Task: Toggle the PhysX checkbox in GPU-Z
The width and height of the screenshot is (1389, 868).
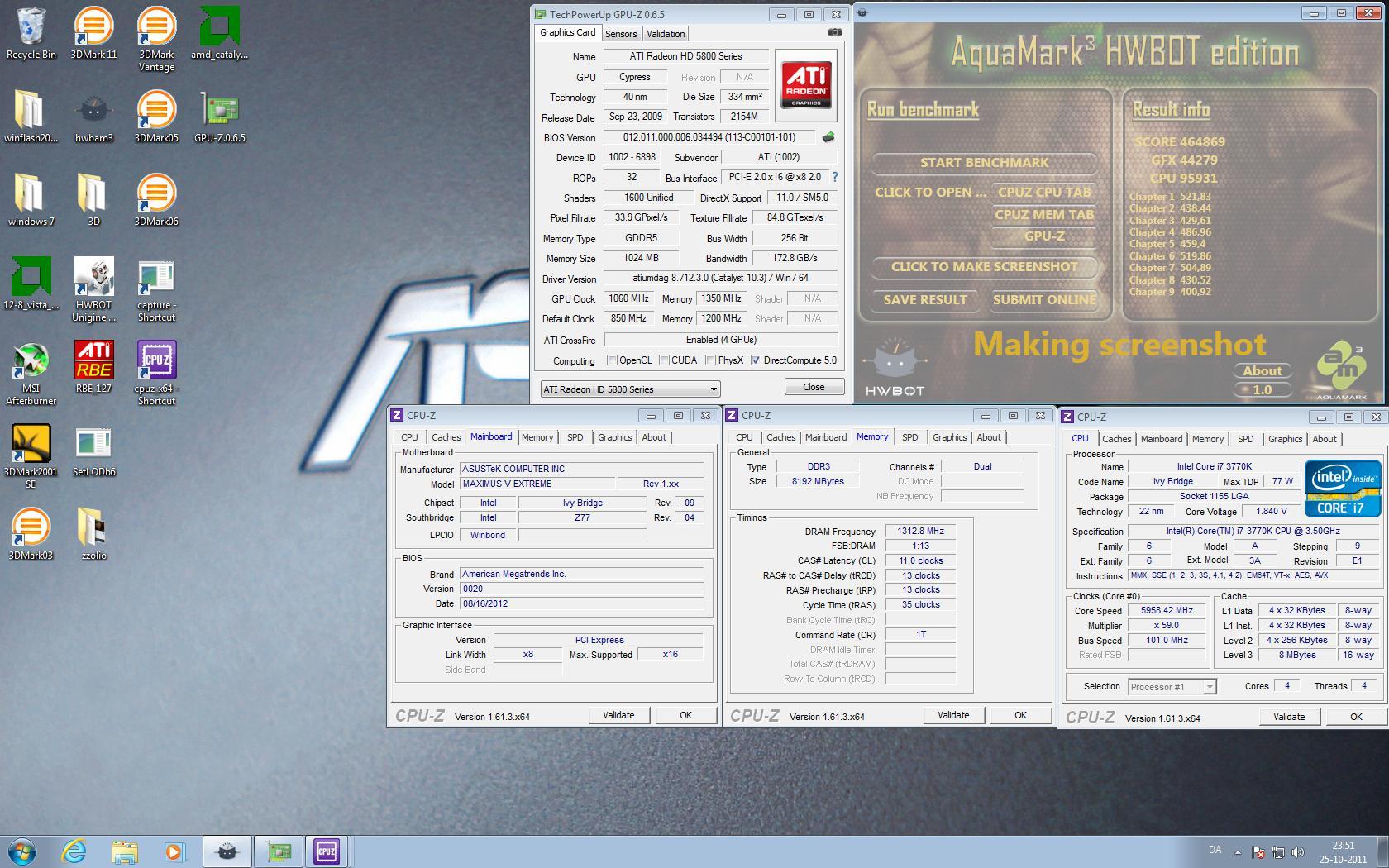Action: 710,360
